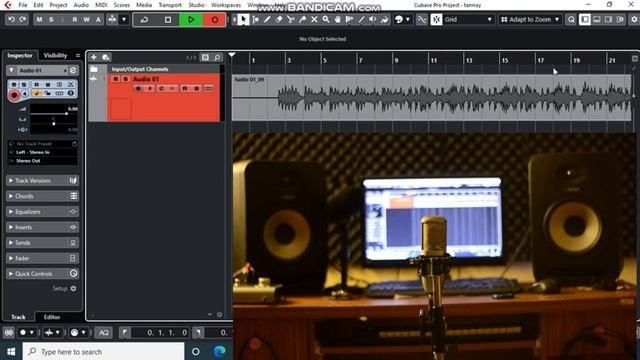Open the Project menu
This screenshot has width=640, height=360.
point(58,5)
